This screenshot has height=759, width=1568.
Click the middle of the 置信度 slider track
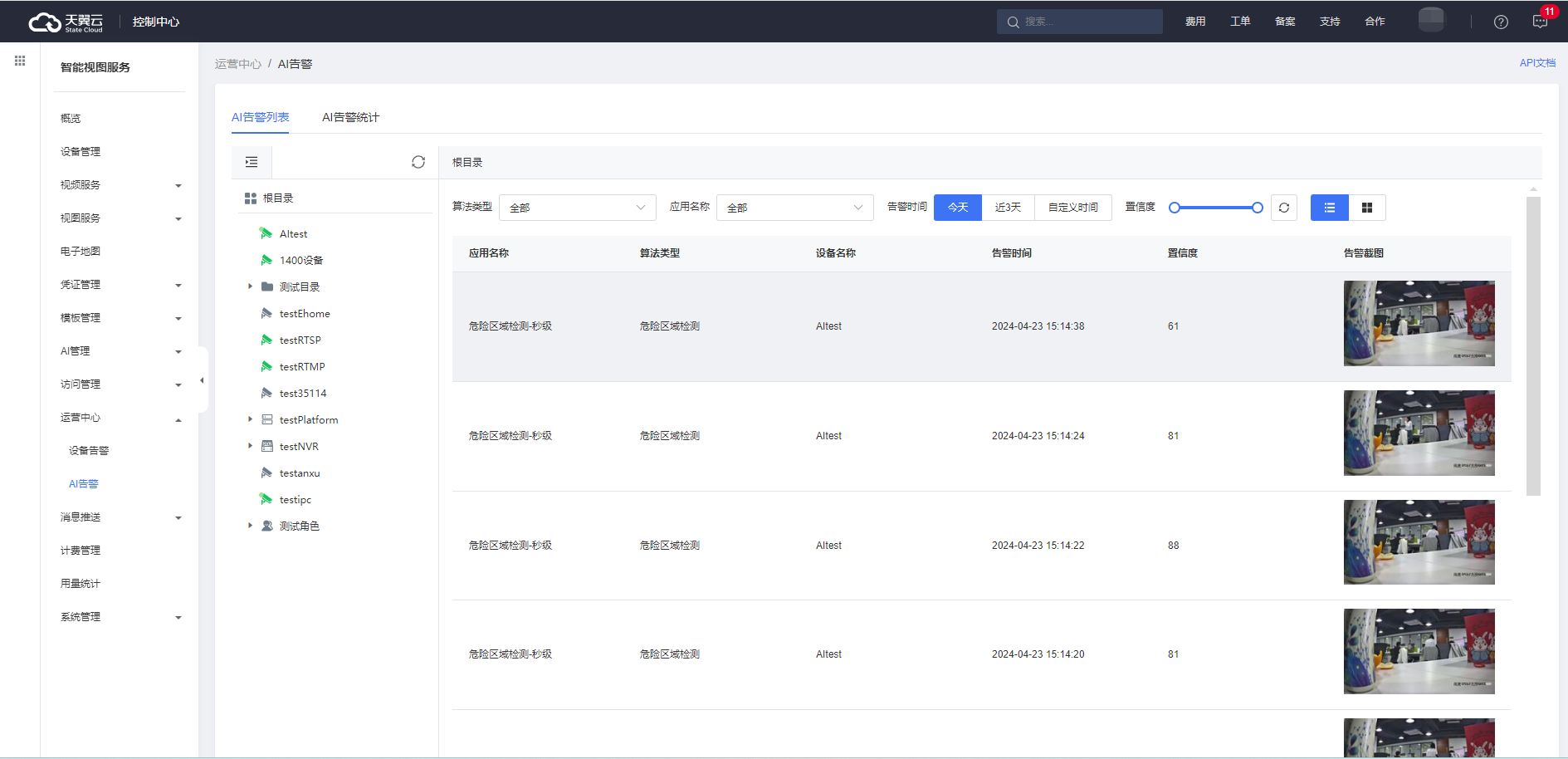click(x=1216, y=208)
